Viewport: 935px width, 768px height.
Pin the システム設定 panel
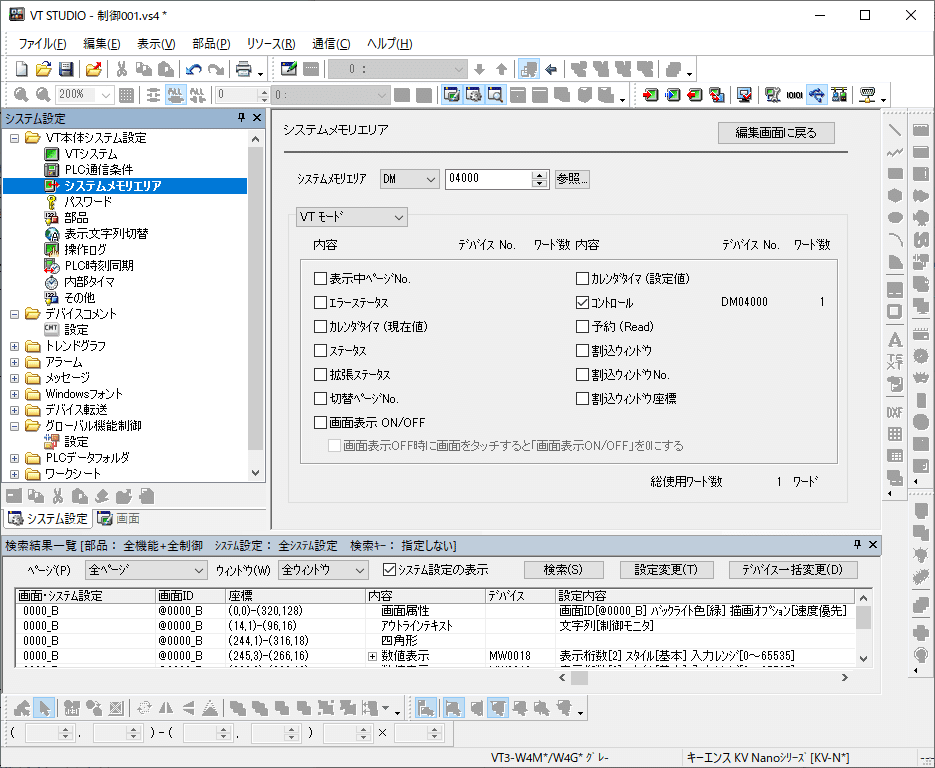click(x=241, y=117)
